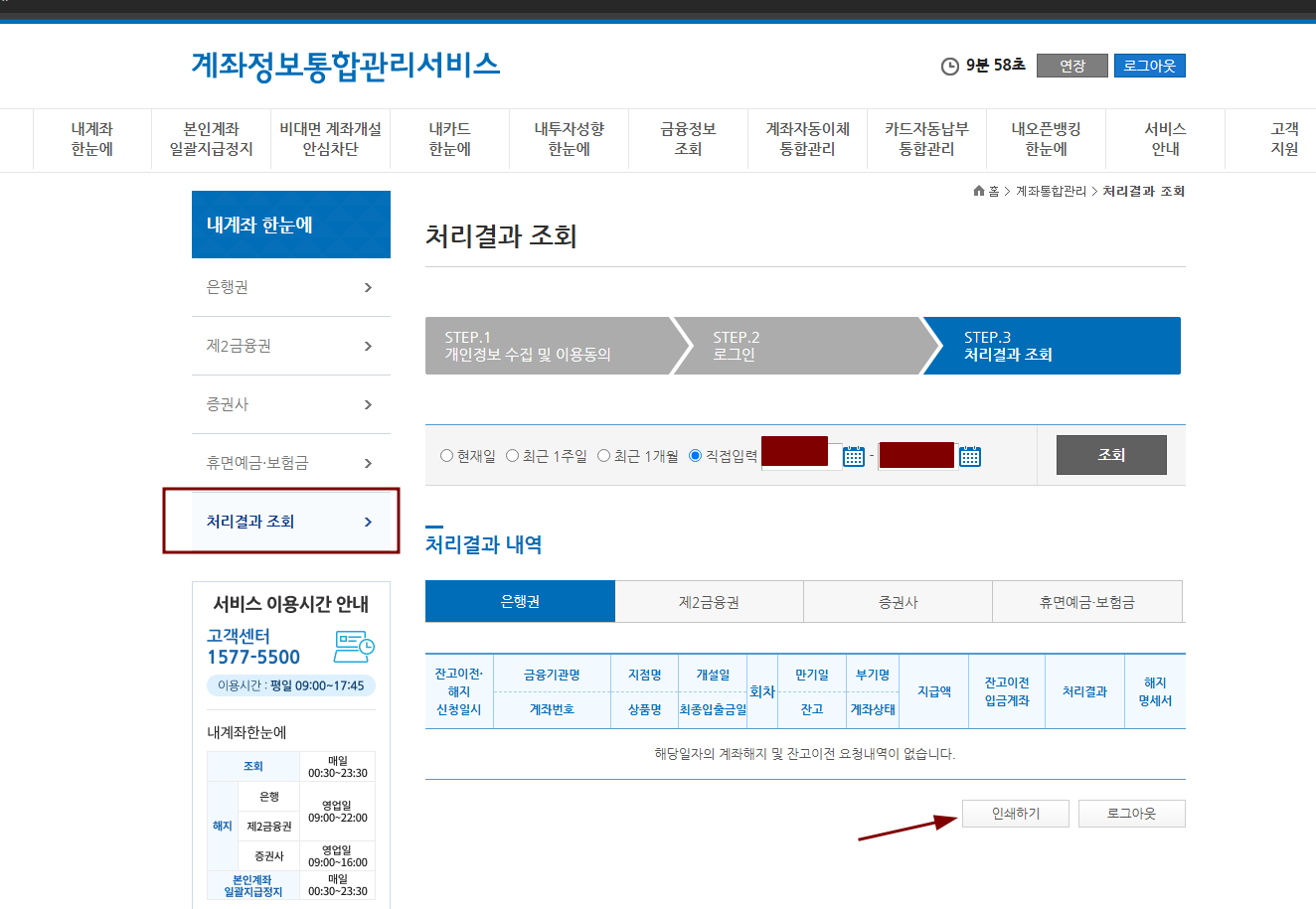
Task: Open the end date calendar picker
Action: [969, 455]
